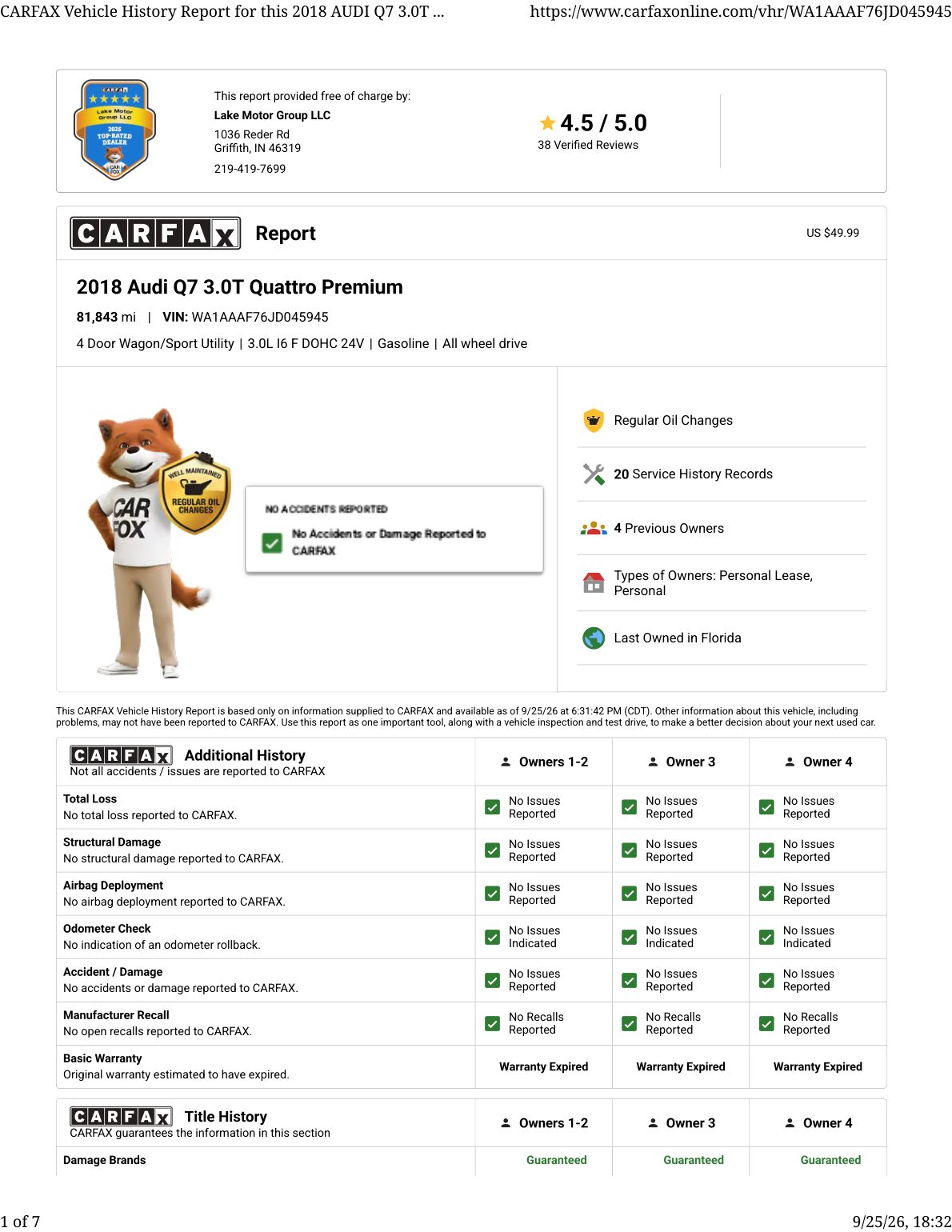This screenshot has height=1232, width=952.
Task: Click Odometer Check checkmark for Owner 3
Action: (x=630, y=937)
